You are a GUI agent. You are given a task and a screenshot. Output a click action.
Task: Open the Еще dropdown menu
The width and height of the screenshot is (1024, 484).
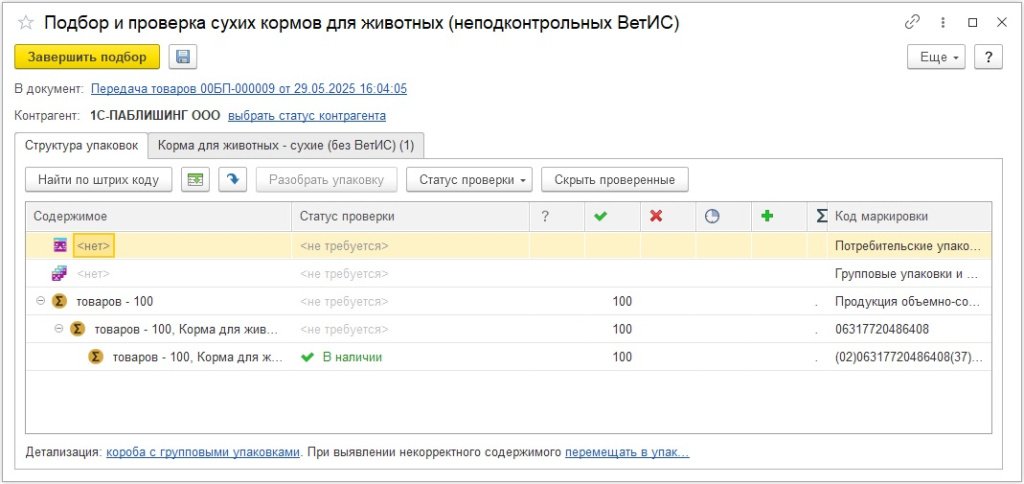[x=936, y=57]
